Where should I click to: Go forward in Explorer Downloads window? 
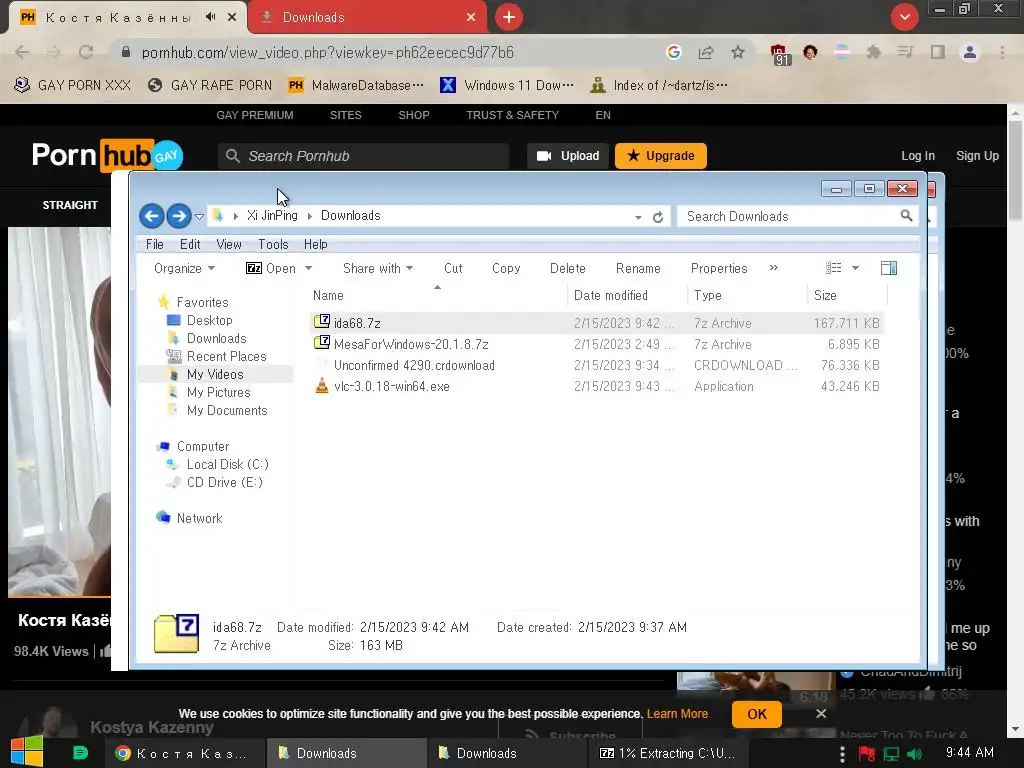[178, 216]
